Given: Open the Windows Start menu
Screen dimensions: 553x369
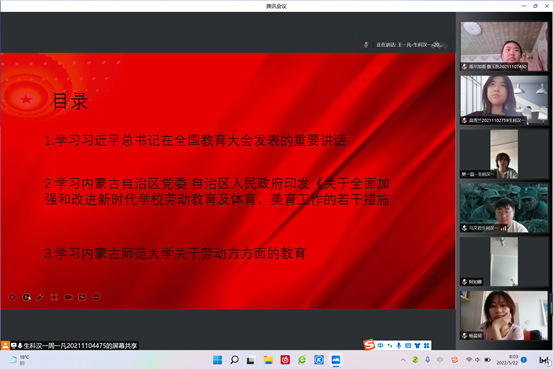Looking at the screenshot, I should pyautogui.click(x=218, y=360).
